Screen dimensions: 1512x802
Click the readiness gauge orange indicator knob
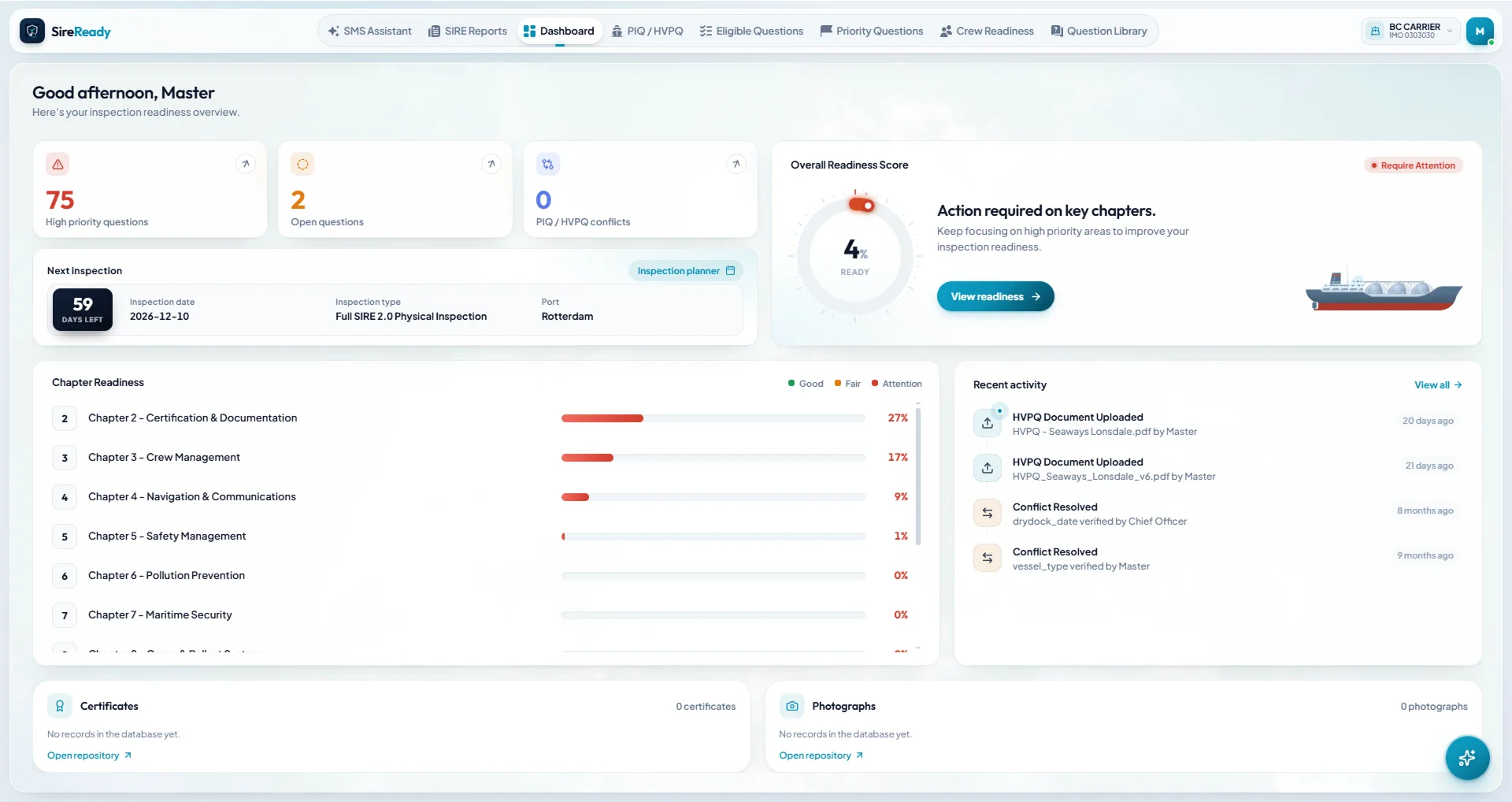862,205
